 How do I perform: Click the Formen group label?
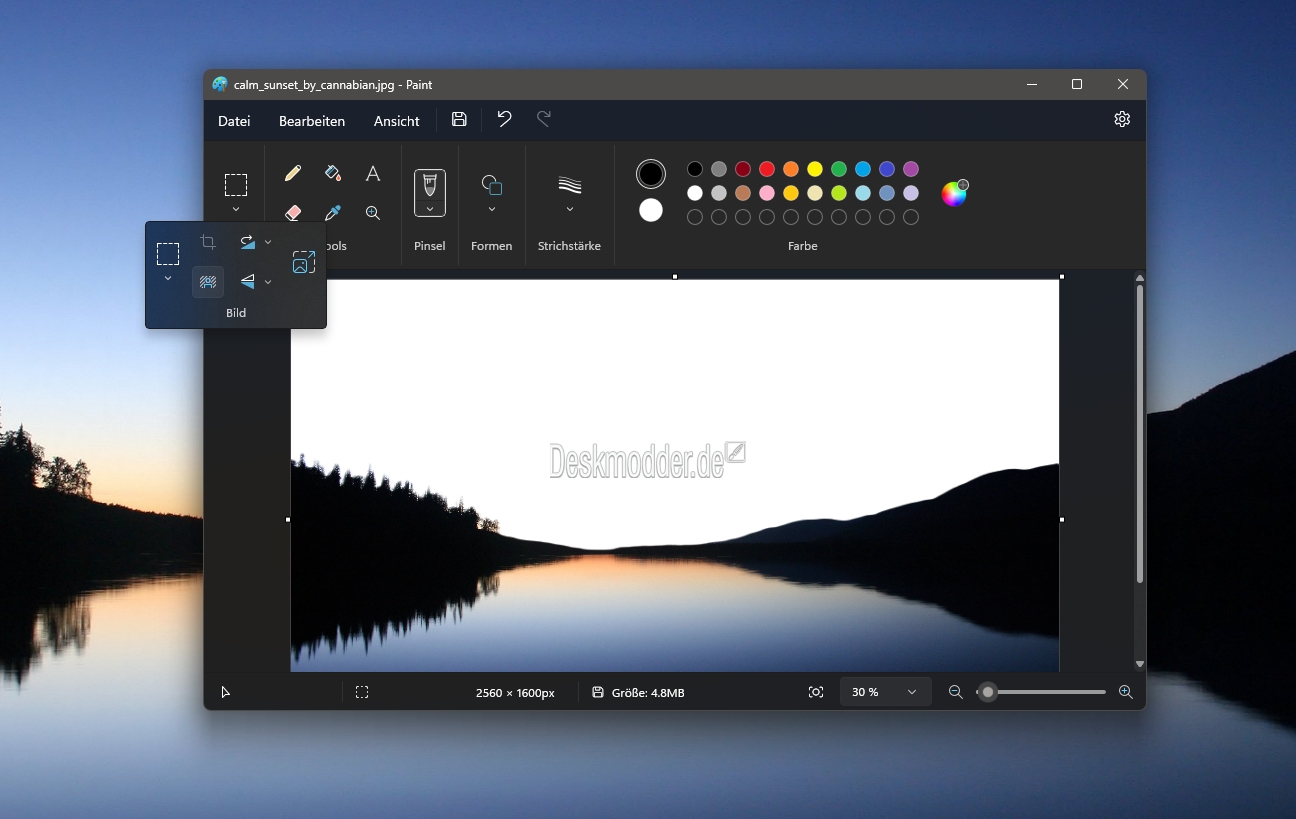pyautogui.click(x=492, y=246)
